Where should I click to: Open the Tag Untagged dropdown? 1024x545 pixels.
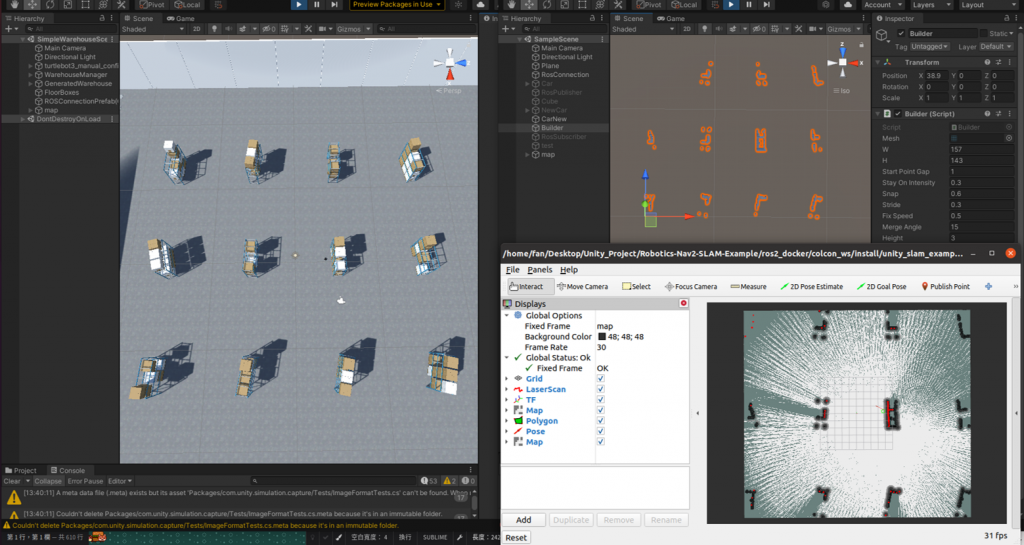tap(931, 46)
